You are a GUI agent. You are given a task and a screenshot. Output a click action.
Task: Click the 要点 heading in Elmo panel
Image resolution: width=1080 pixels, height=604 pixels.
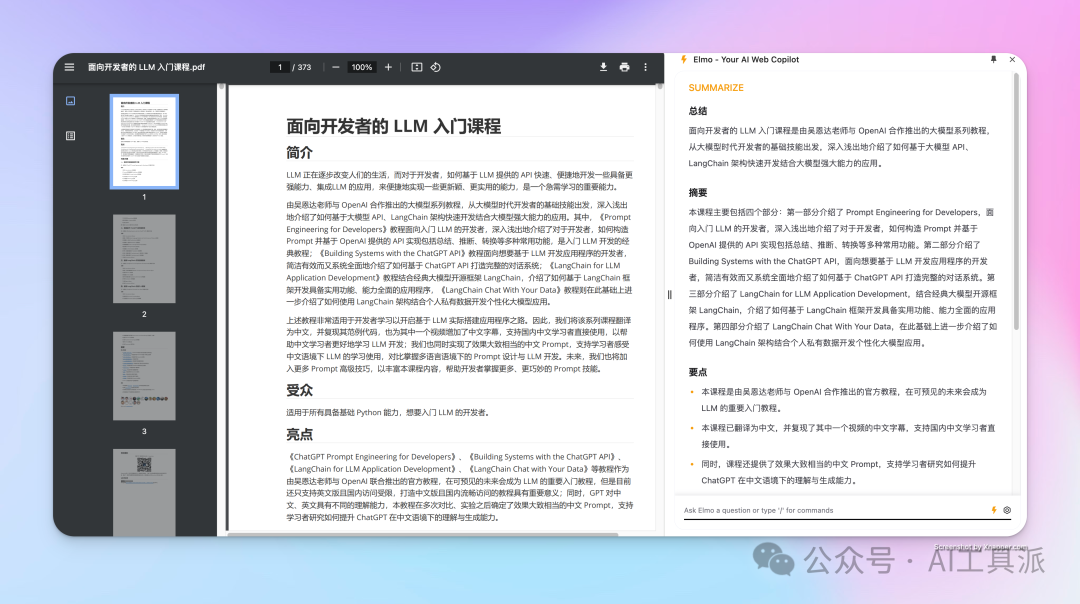click(698, 373)
